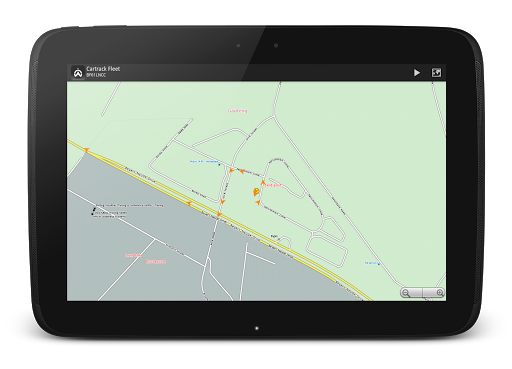Screen dimensions: 512x369
Task: Select the parked vehicle P marker
Action: coord(256,192)
